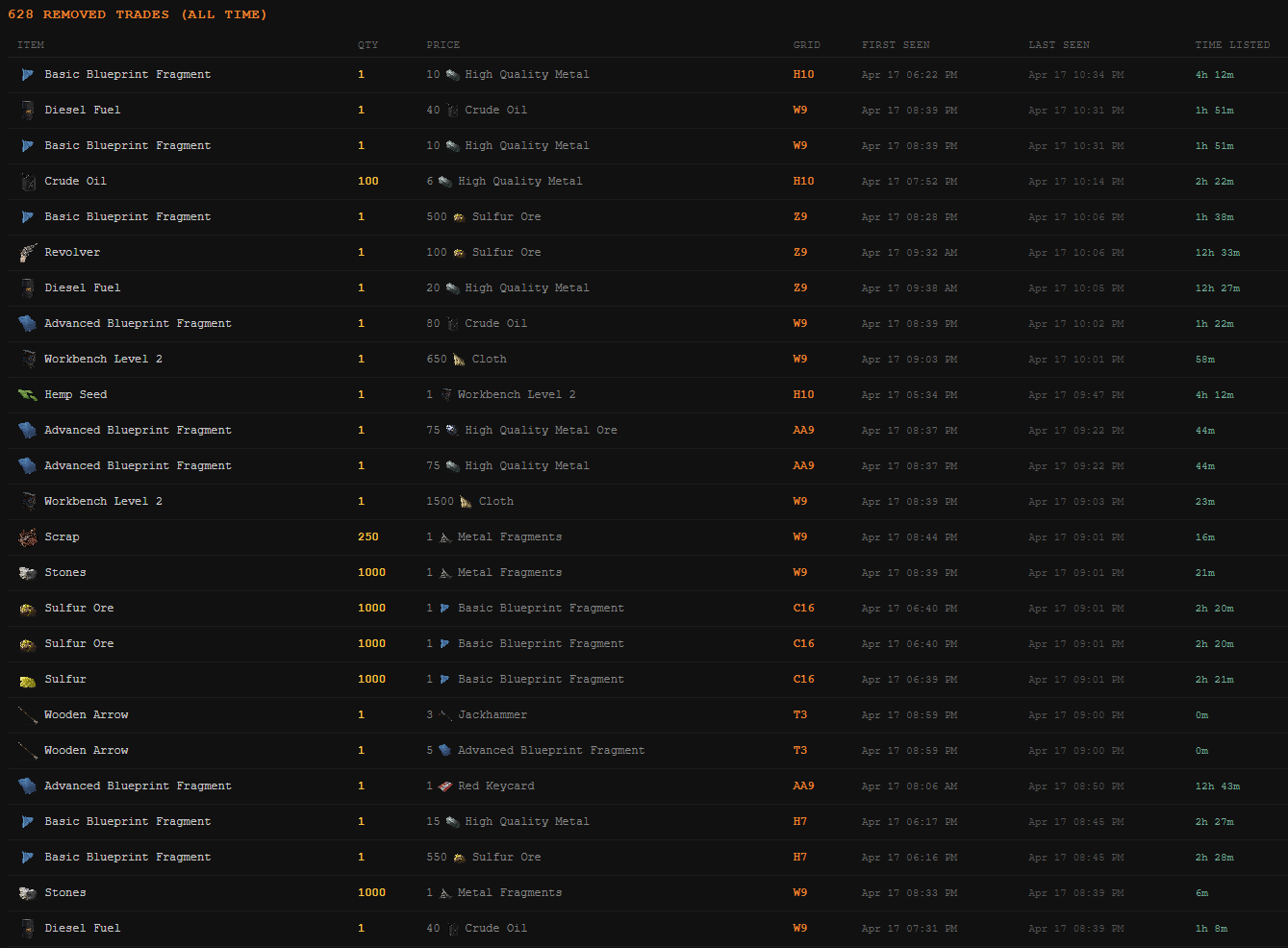Click the Cloth icon beside 1500

[466, 502]
